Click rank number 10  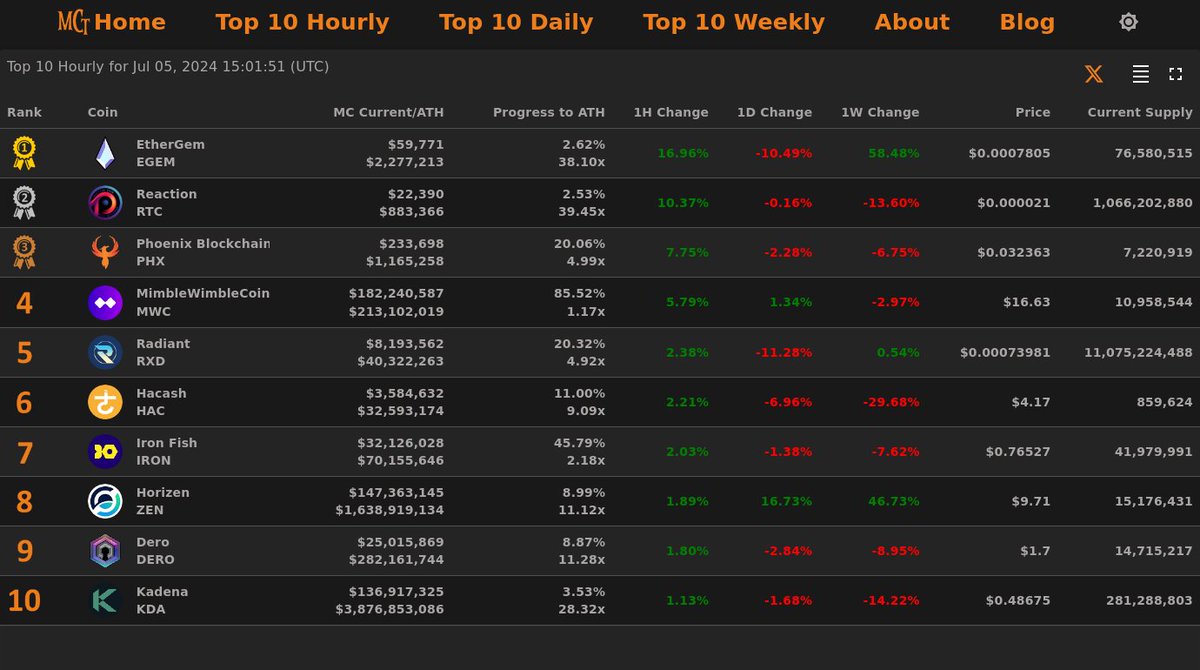click(x=24, y=601)
